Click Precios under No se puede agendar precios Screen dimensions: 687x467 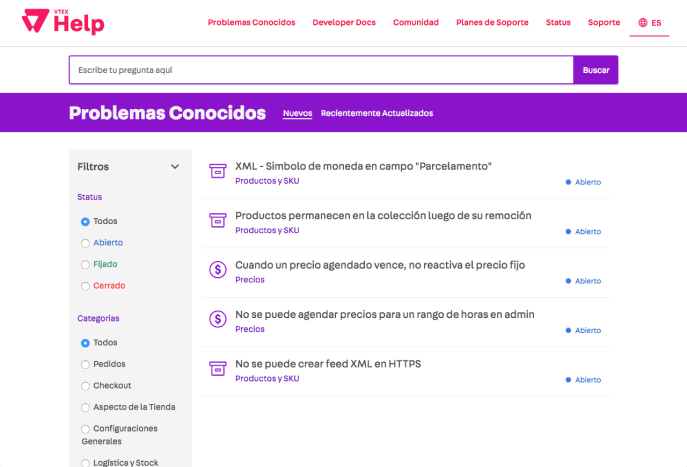click(x=250, y=329)
